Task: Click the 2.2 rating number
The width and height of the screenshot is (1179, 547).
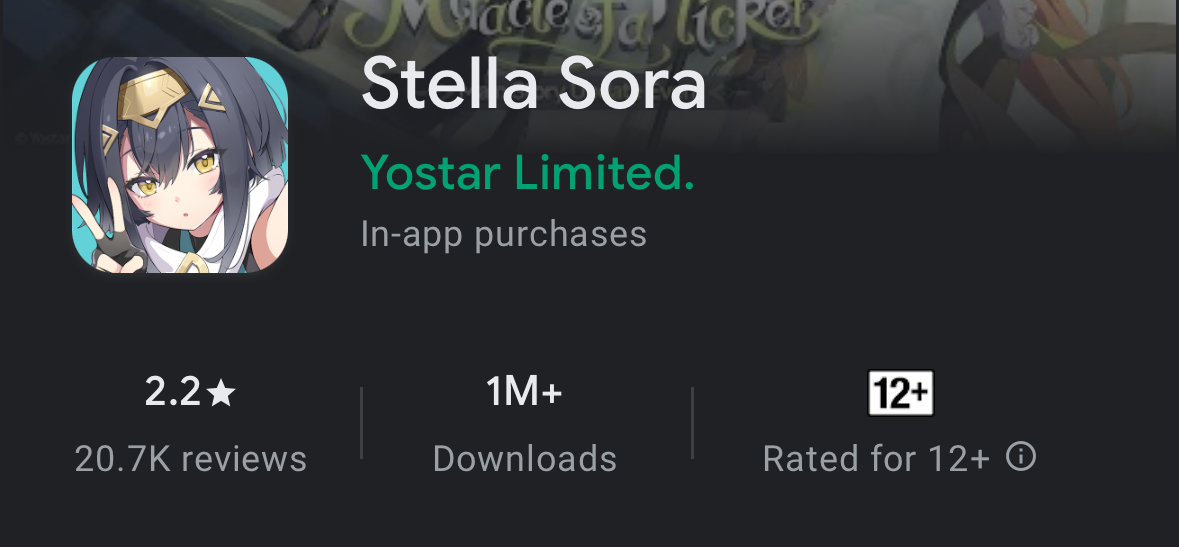Action: [173, 393]
